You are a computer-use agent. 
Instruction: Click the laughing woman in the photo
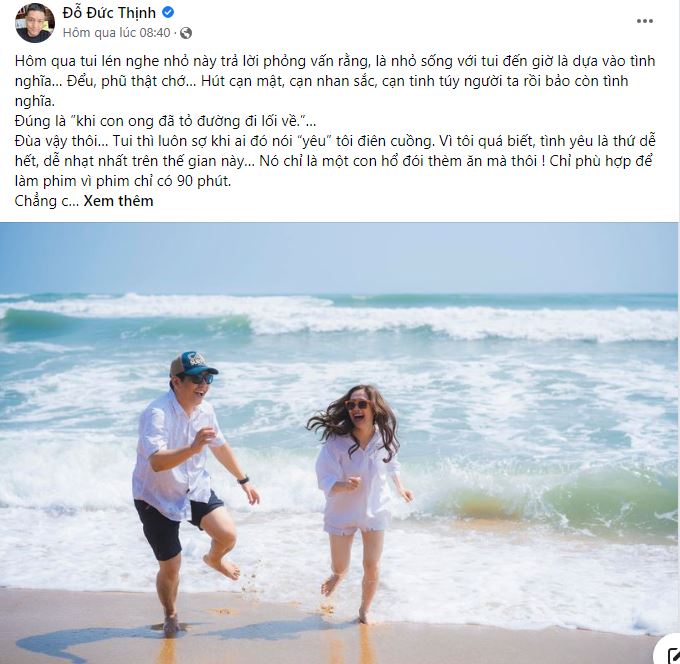(358, 499)
